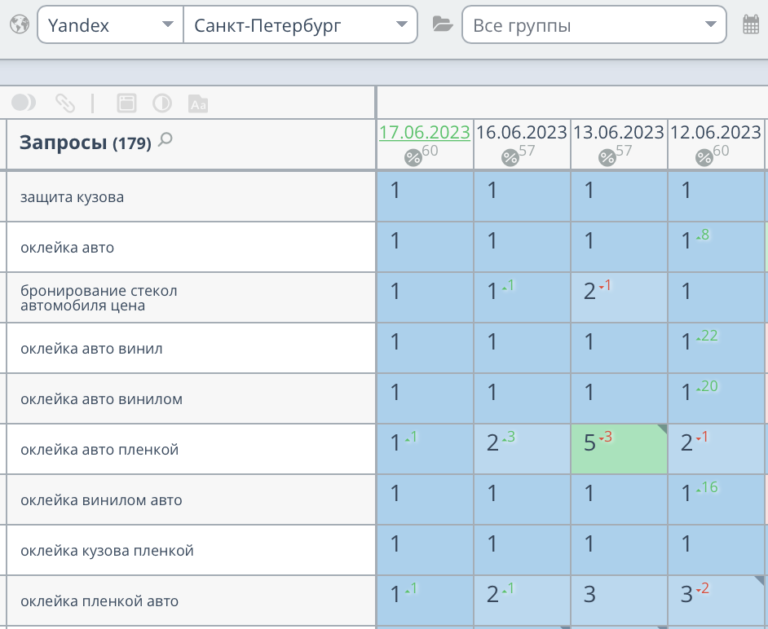
Task: Click the Запросы column header
Action: click(x=62, y=143)
